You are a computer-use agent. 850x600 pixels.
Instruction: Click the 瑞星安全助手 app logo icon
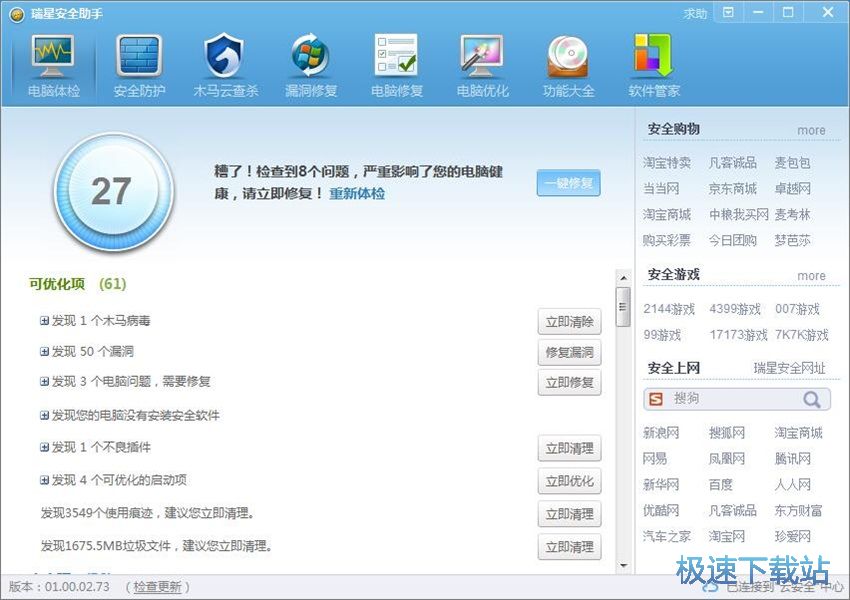coord(17,15)
